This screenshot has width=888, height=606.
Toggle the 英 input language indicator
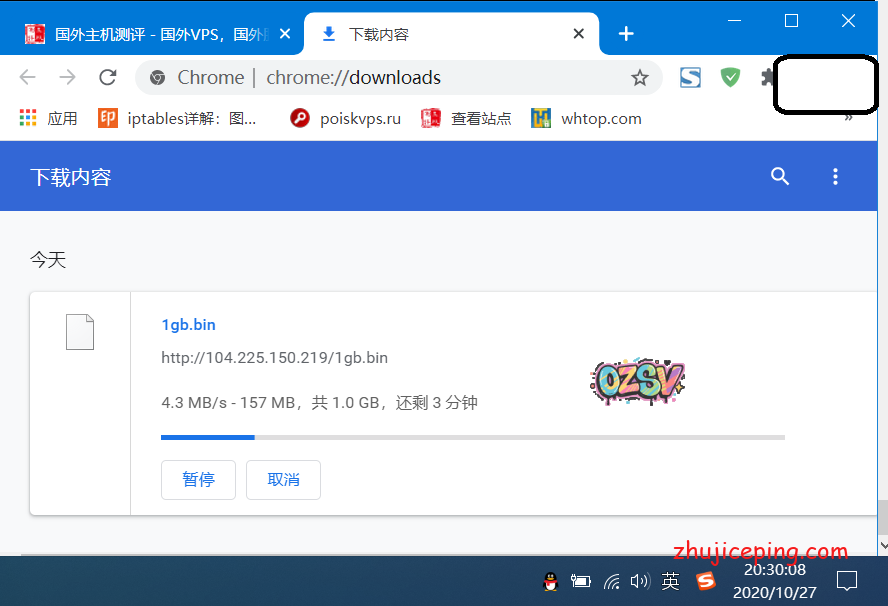click(671, 581)
